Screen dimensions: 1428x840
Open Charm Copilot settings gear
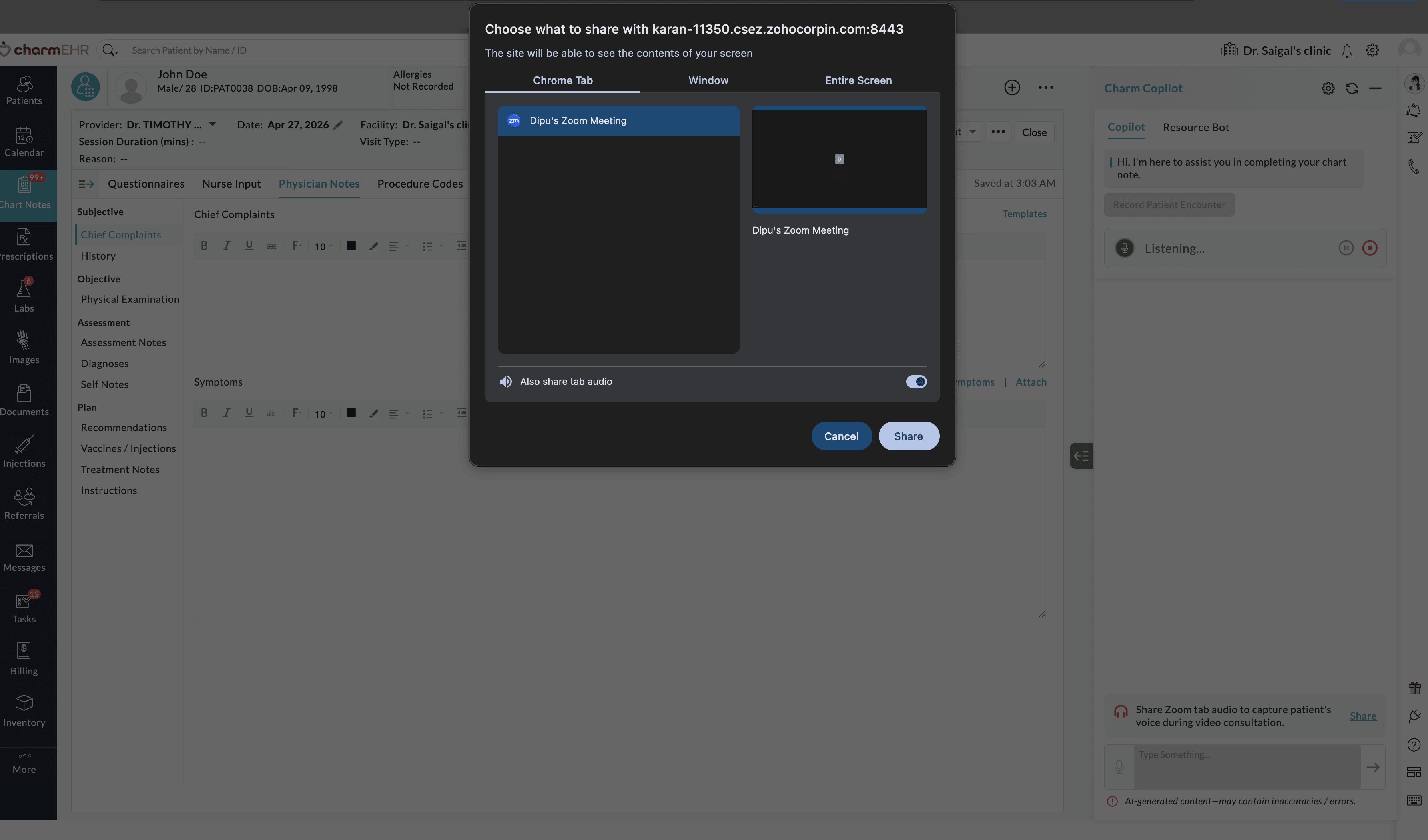pos(1328,88)
